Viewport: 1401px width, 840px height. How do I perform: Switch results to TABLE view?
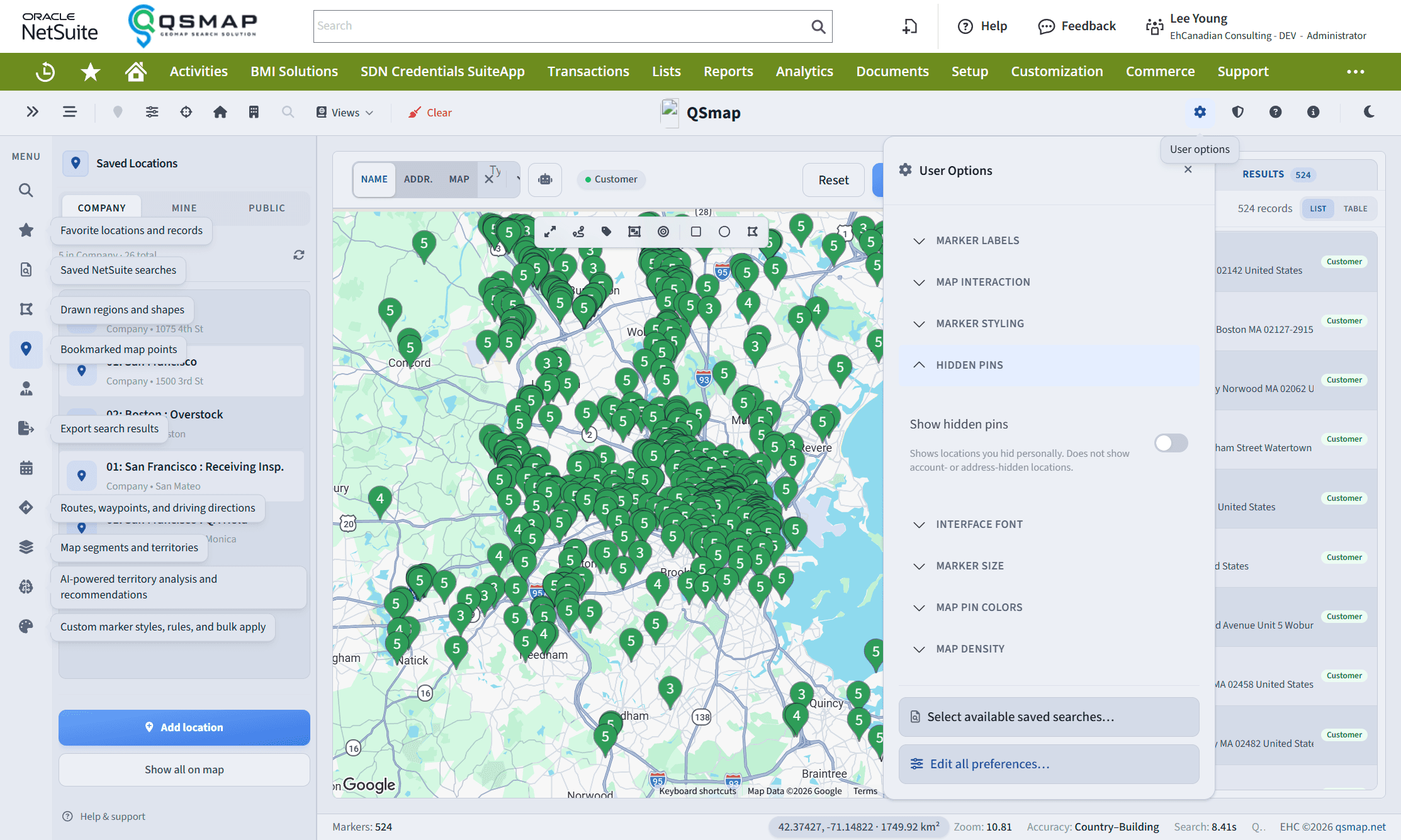(x=1355, y=208)
